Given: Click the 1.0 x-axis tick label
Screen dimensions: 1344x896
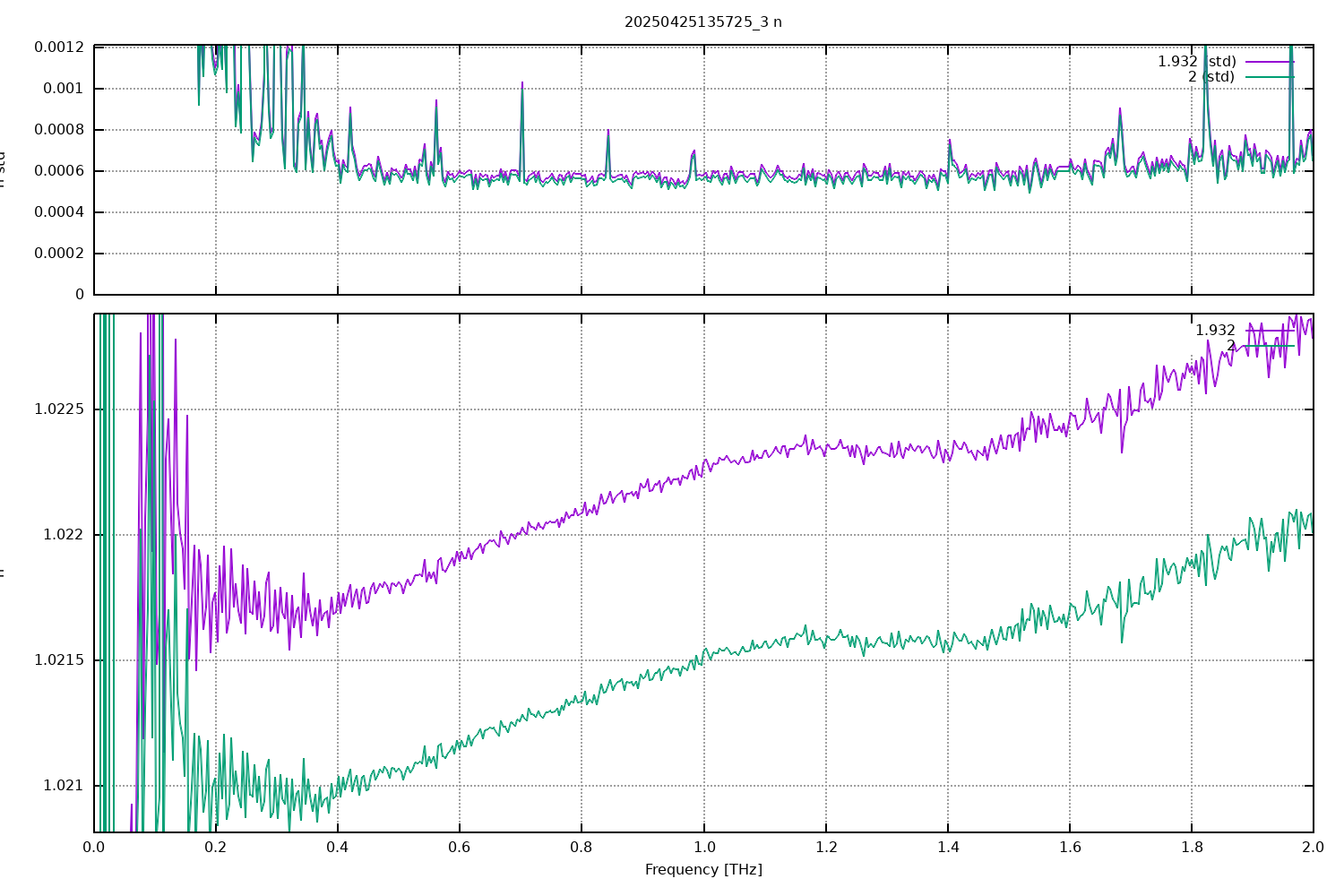Looking at the screenshot, I should point(703,847).
